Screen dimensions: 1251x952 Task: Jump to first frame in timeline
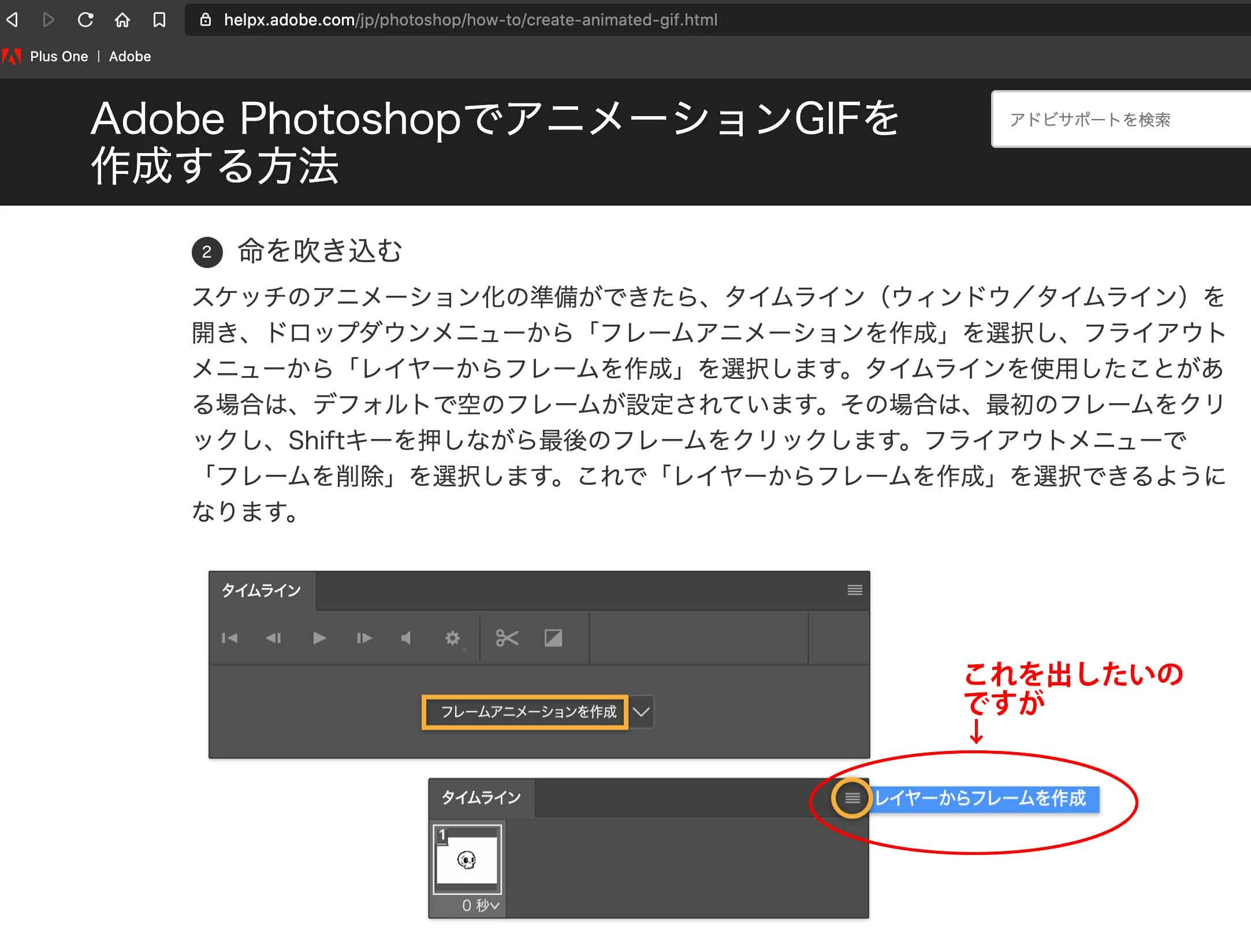pyautogui.click(x=229, y=638)
